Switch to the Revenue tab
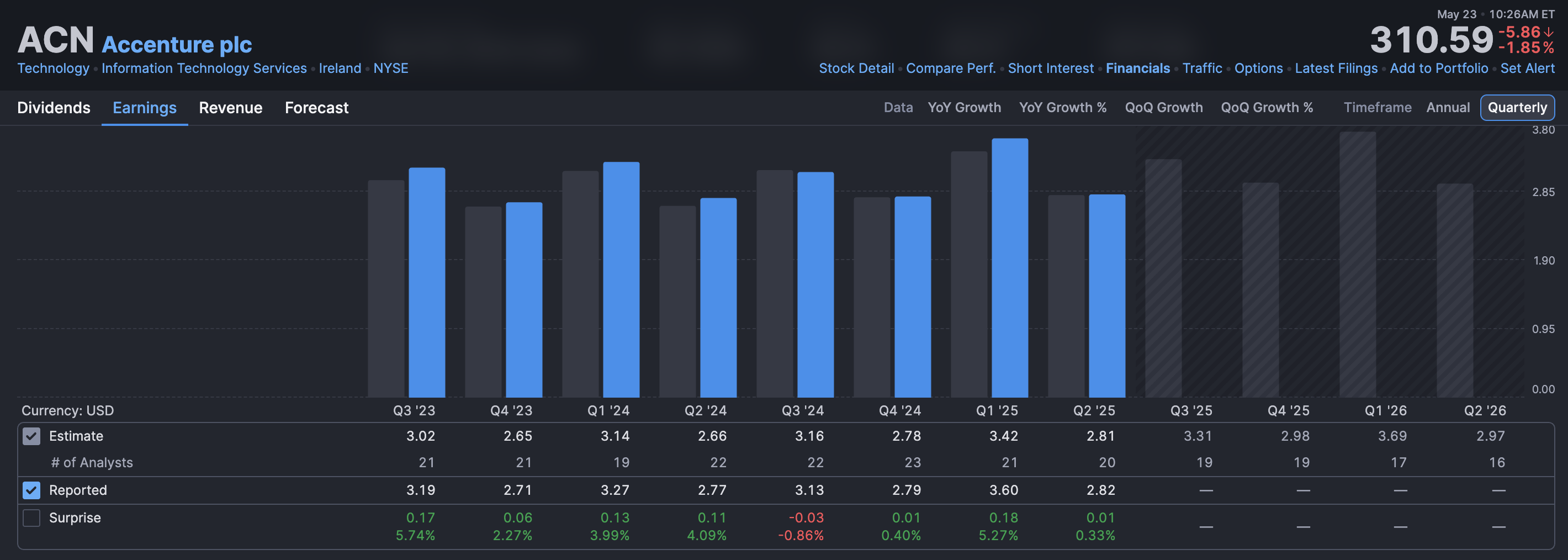 (x=231, y=108)
